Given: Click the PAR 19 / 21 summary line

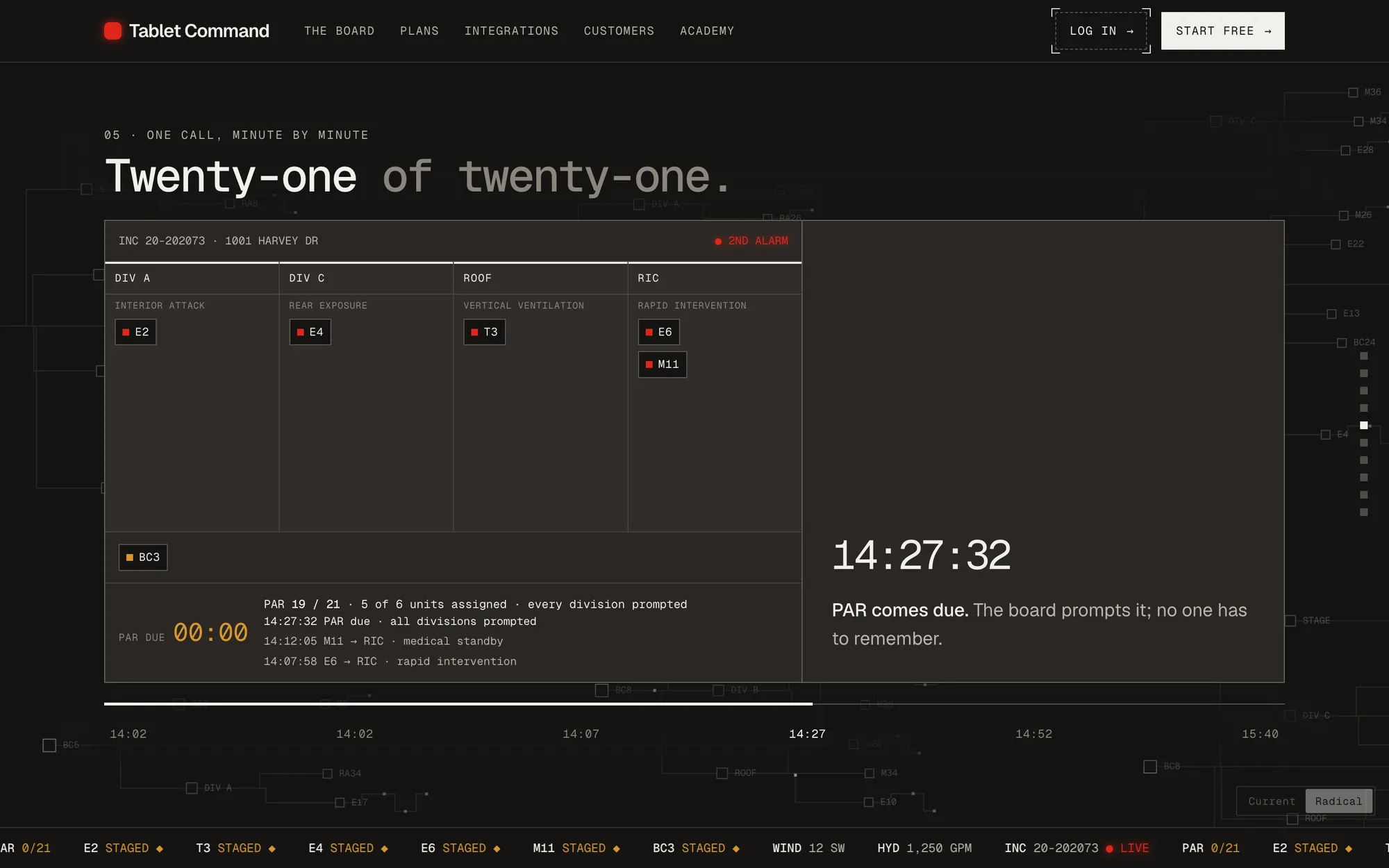Looking at the screenshot, I should [475, 605].
